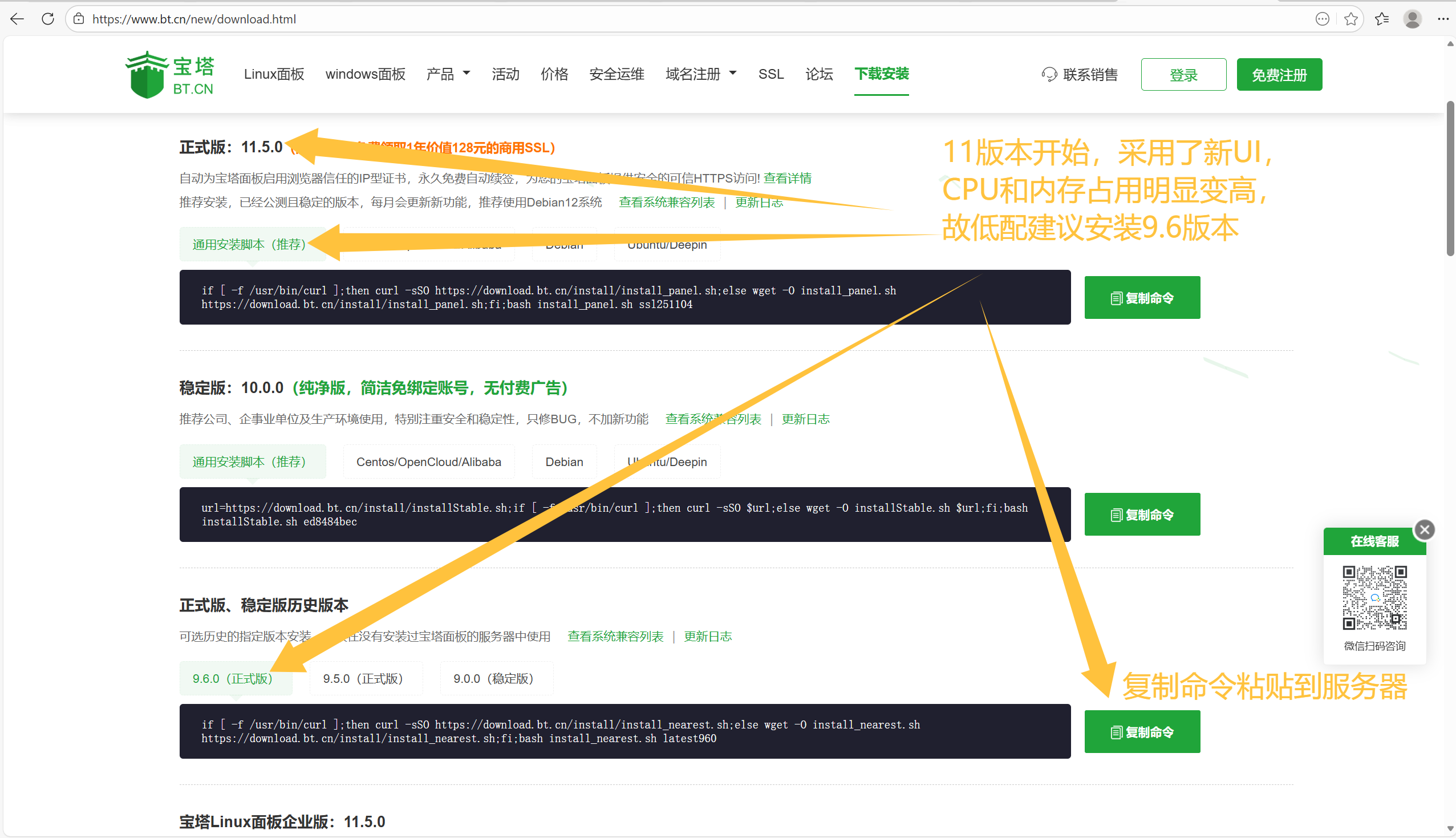Viewport: 1456px width, 838px height.
Task: Open the browser profile avatar
Action: (1413, 19)
